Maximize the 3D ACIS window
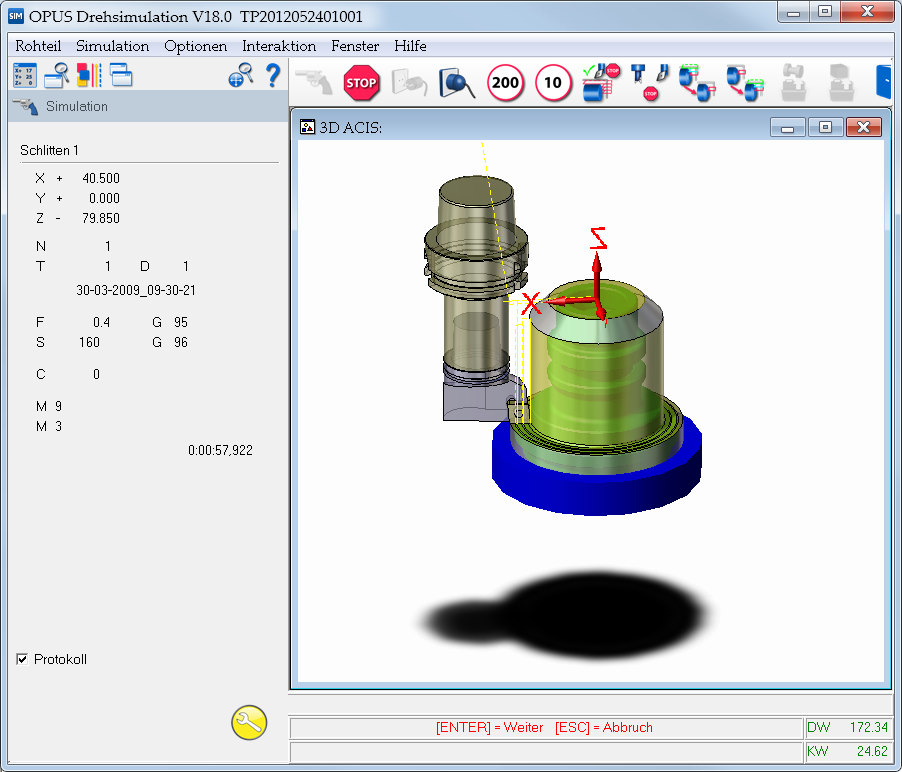 coord(825,127)
